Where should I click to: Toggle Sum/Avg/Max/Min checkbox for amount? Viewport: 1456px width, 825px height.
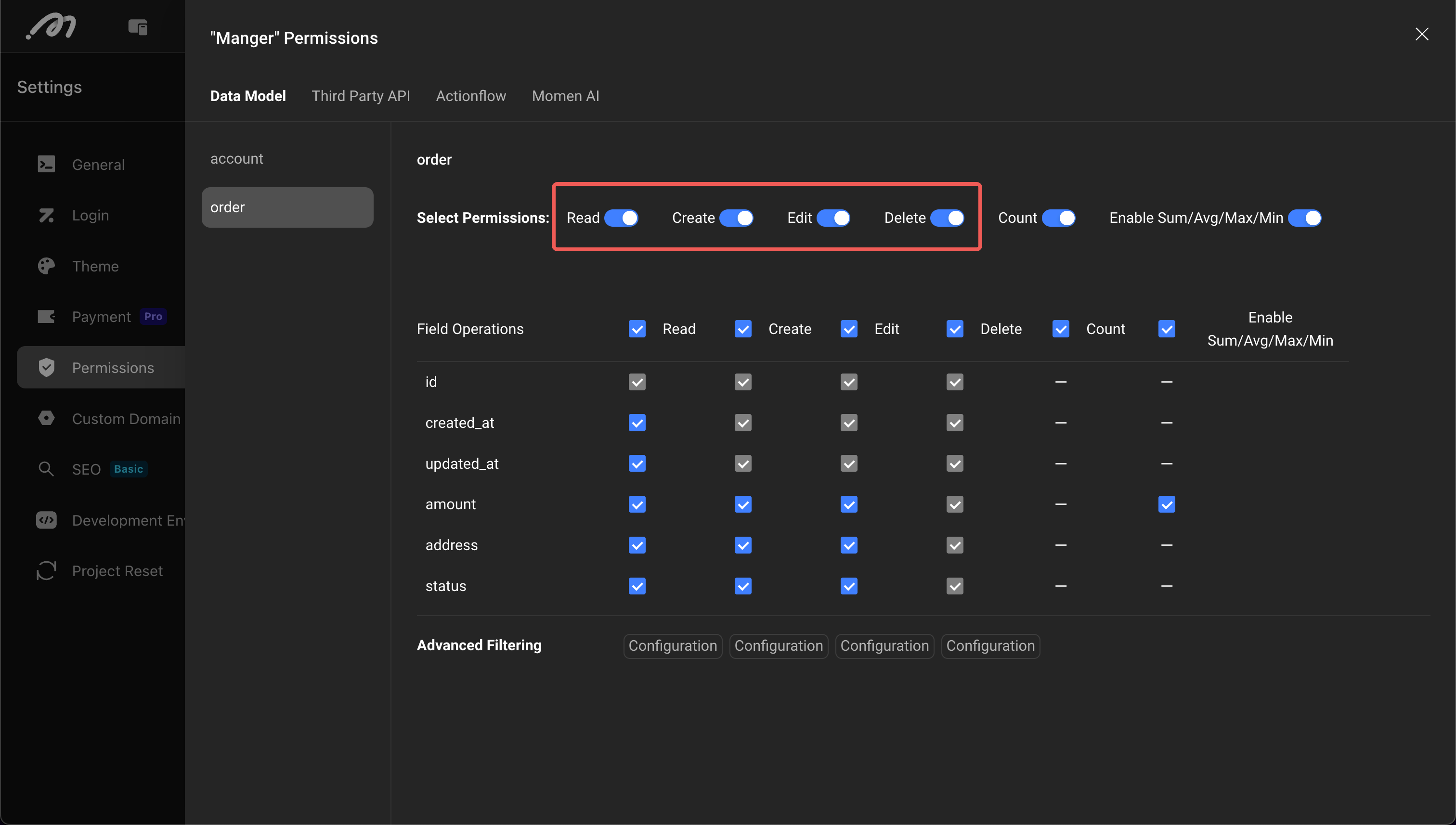tap(1167, 504)
